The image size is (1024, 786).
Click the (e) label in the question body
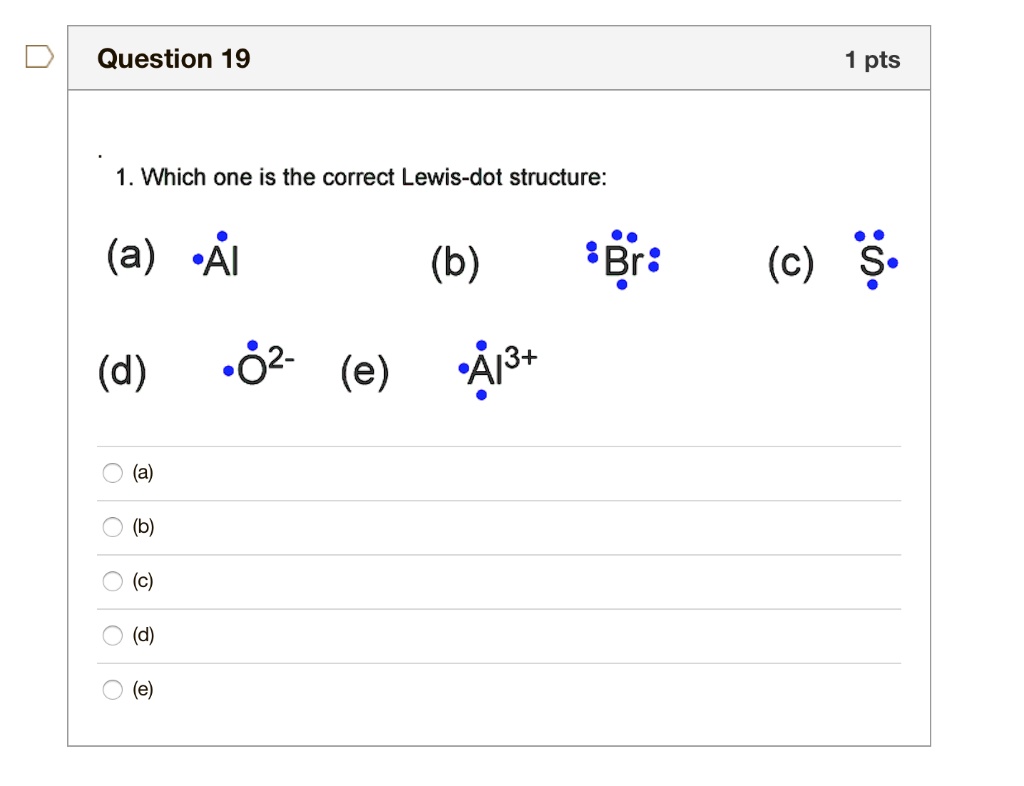(x=364, y=372)
